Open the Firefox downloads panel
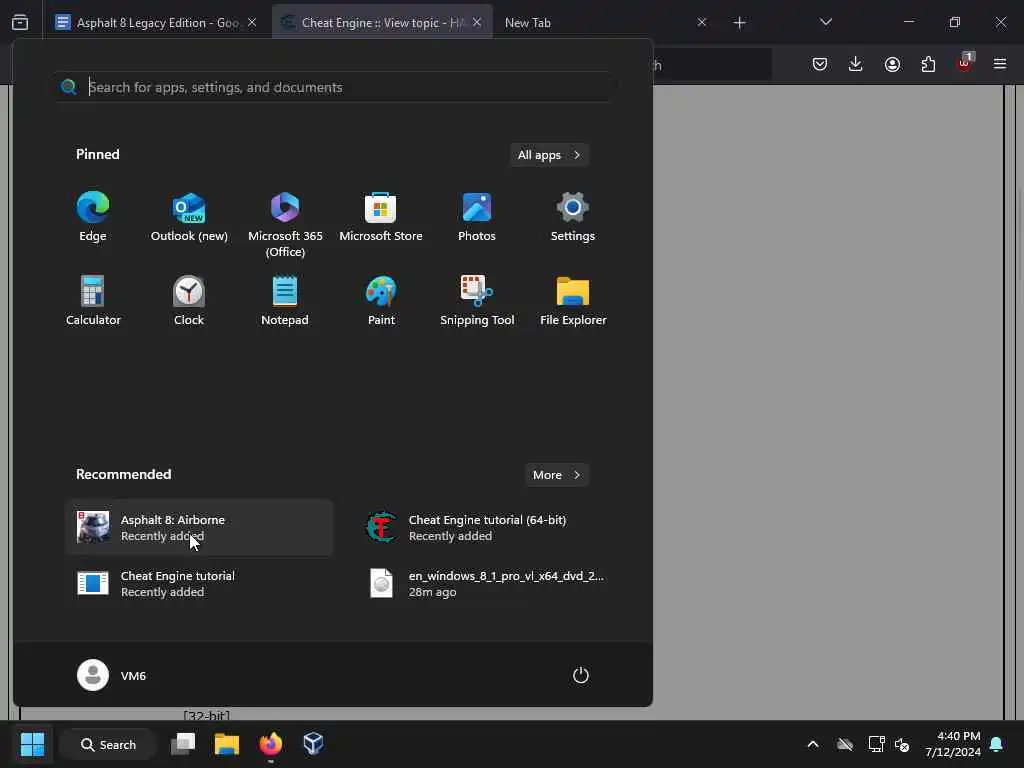 click(x=856, y=64)
